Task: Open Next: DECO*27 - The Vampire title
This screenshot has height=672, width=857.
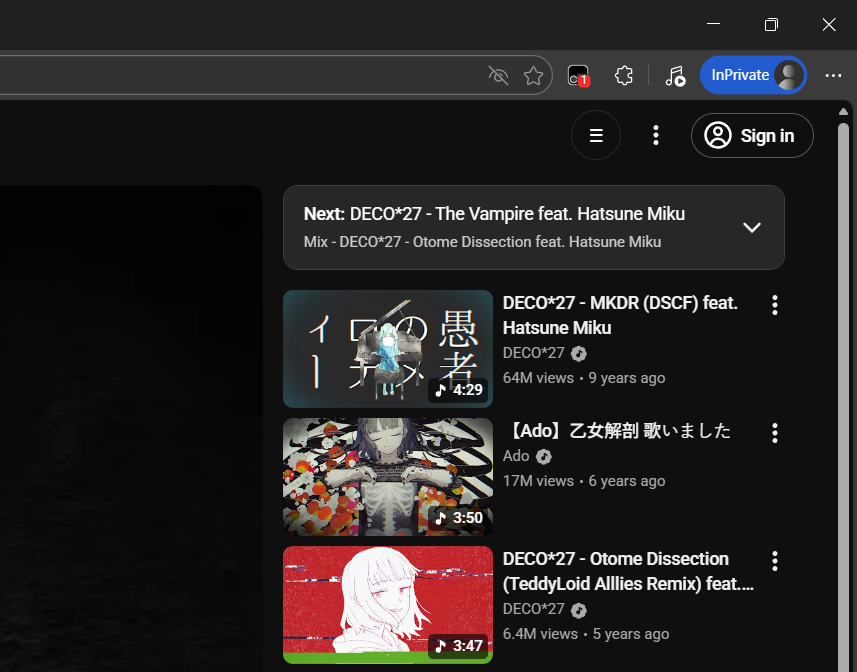Action: pyautogui.click(x=494, y=214)
